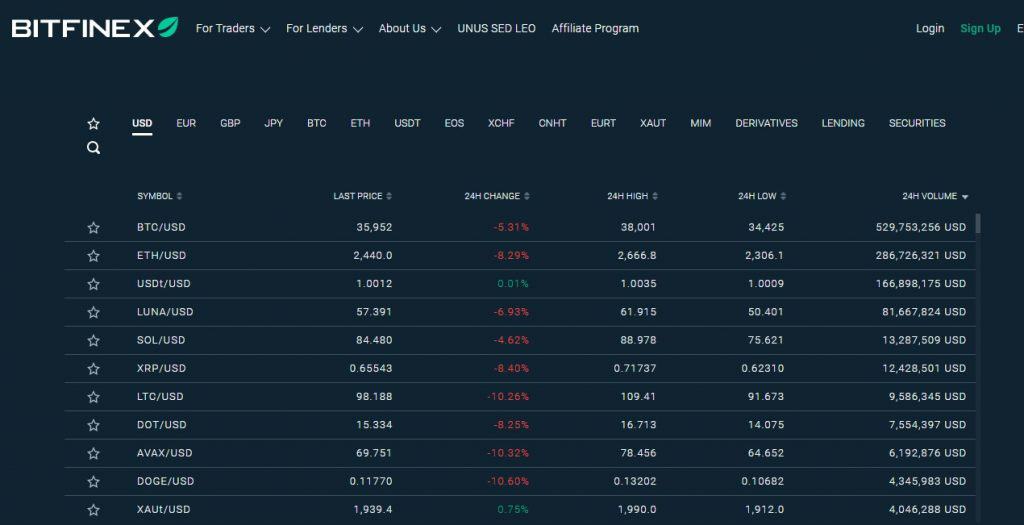Viewport: 1024px width, 525px height.
Task: Open the Securities tab
Action: tap(917, 123)
